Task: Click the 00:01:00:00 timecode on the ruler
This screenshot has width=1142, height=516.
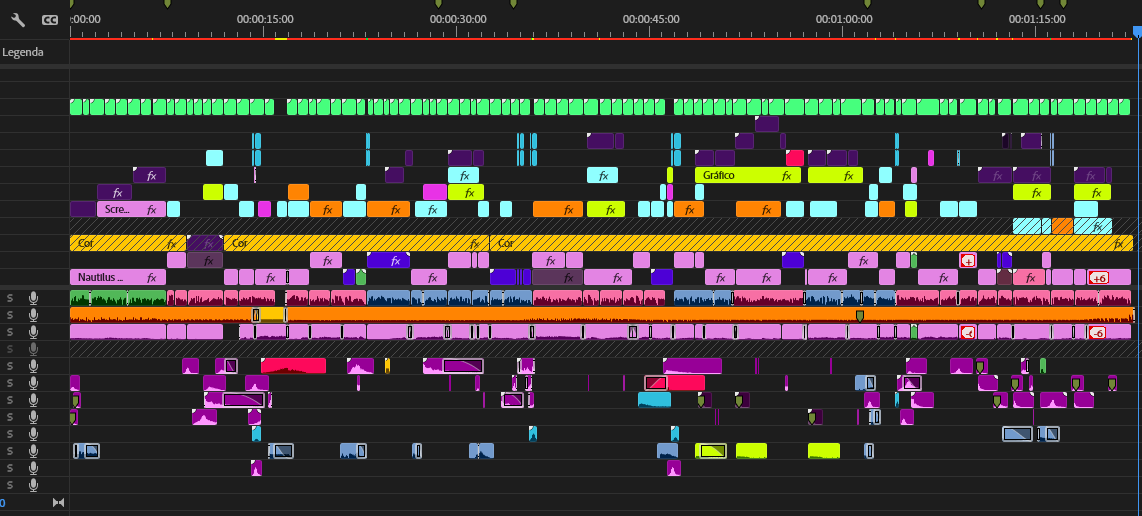Action: pos(844,20)
